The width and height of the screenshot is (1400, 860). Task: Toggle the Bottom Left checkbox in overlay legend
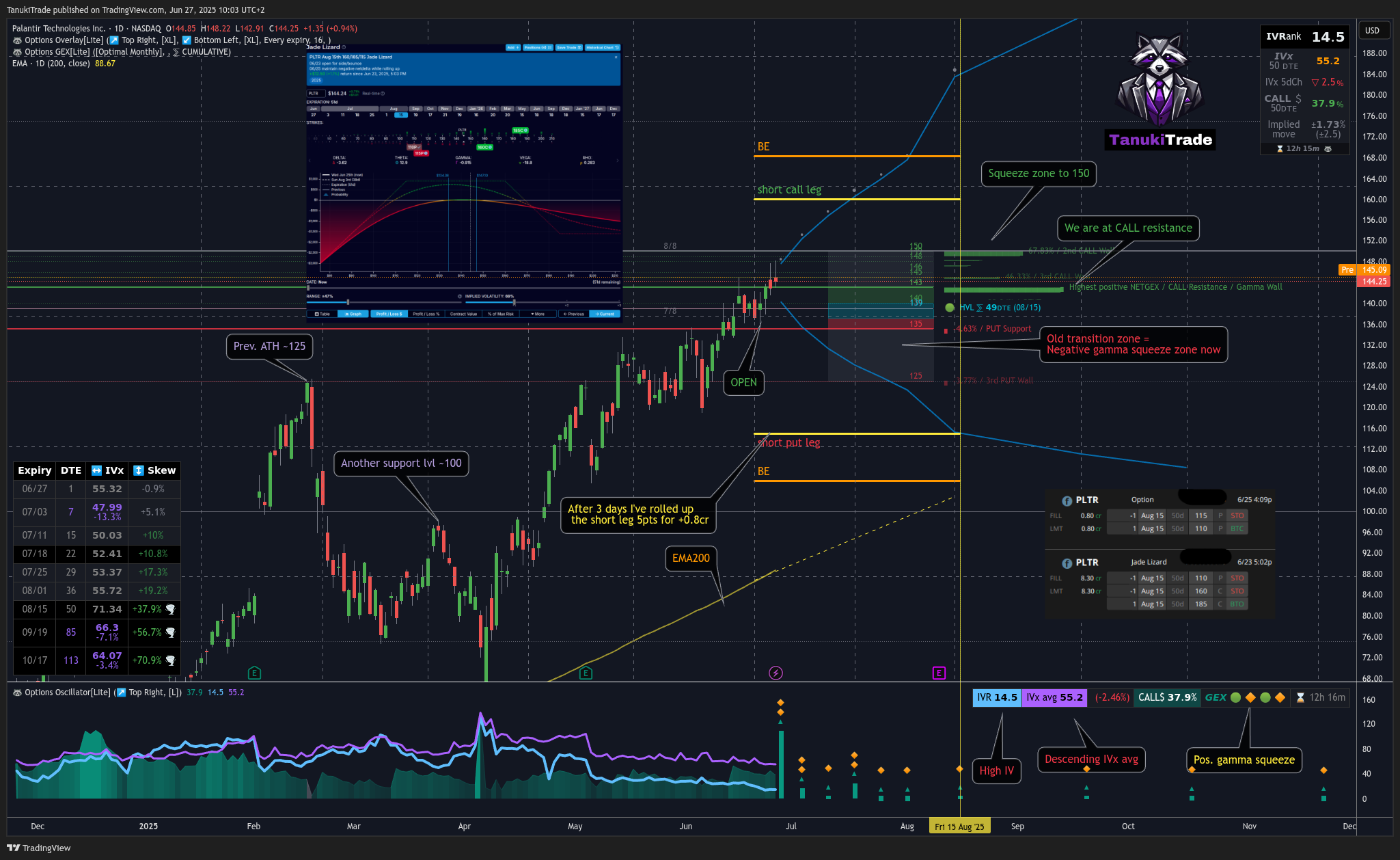[187, 40]
